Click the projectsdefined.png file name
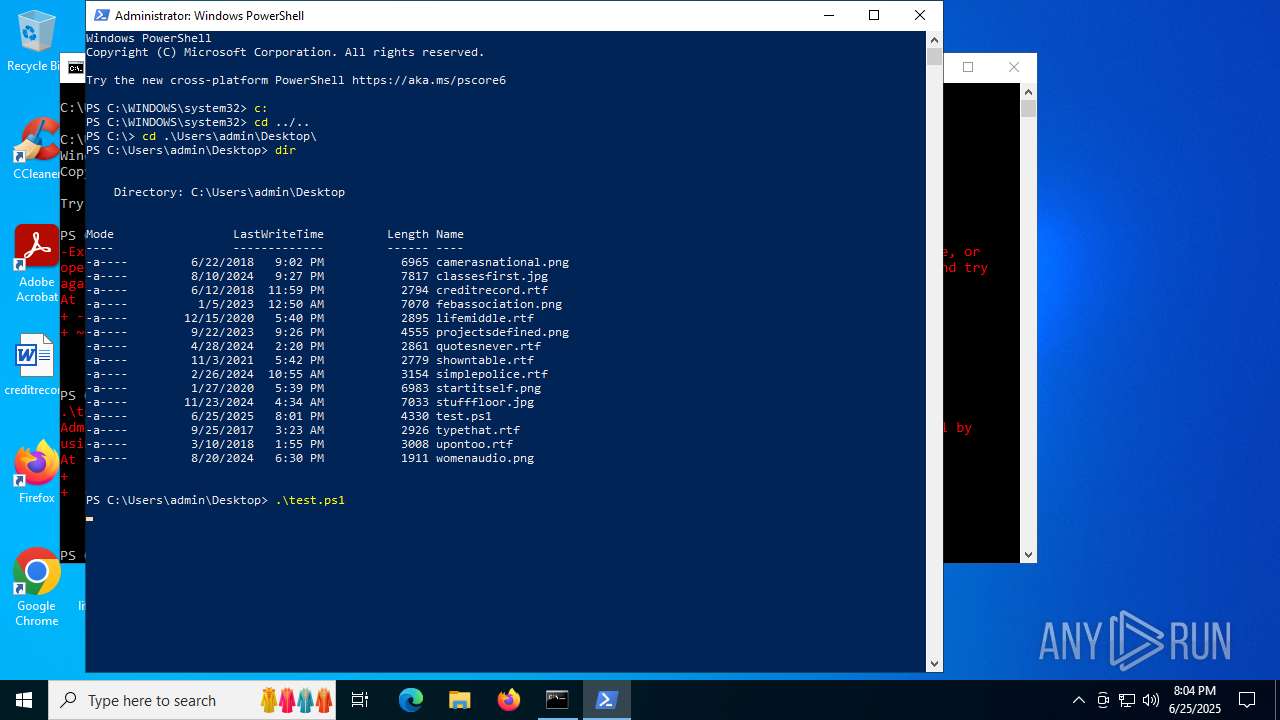1280x720 pixels. tap(502, 332)
